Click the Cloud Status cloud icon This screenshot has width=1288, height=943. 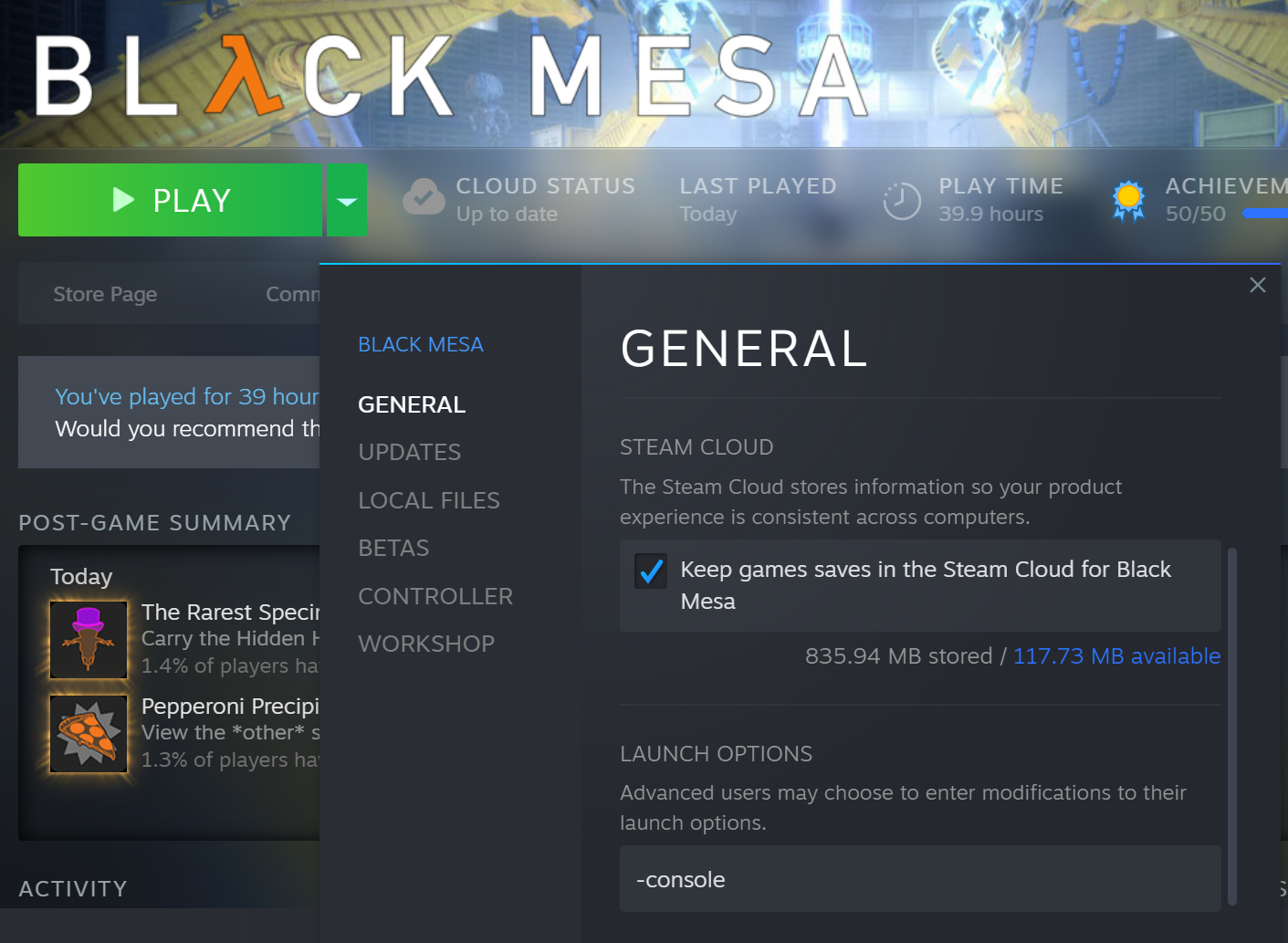point(424,197)
